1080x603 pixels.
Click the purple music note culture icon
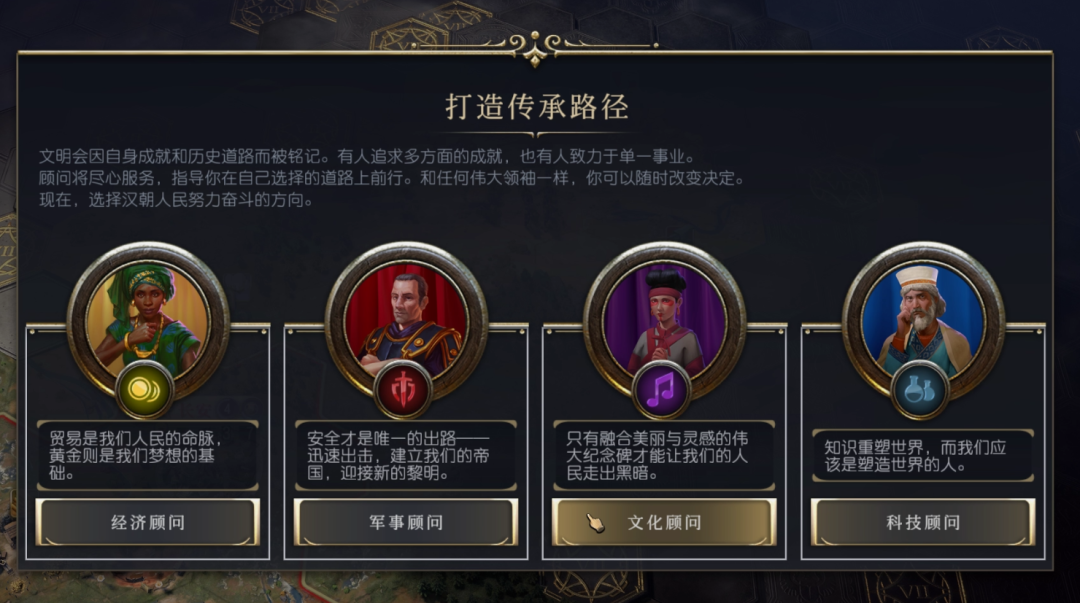[661, 391]
